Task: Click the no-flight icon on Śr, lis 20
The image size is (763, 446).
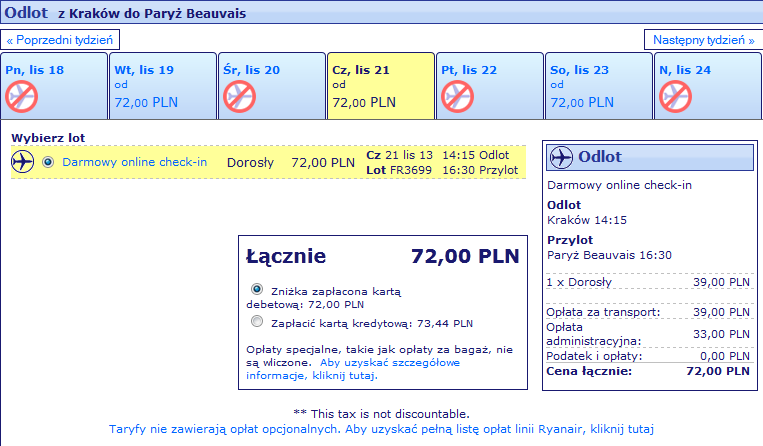Action: [x=239, y=97]
